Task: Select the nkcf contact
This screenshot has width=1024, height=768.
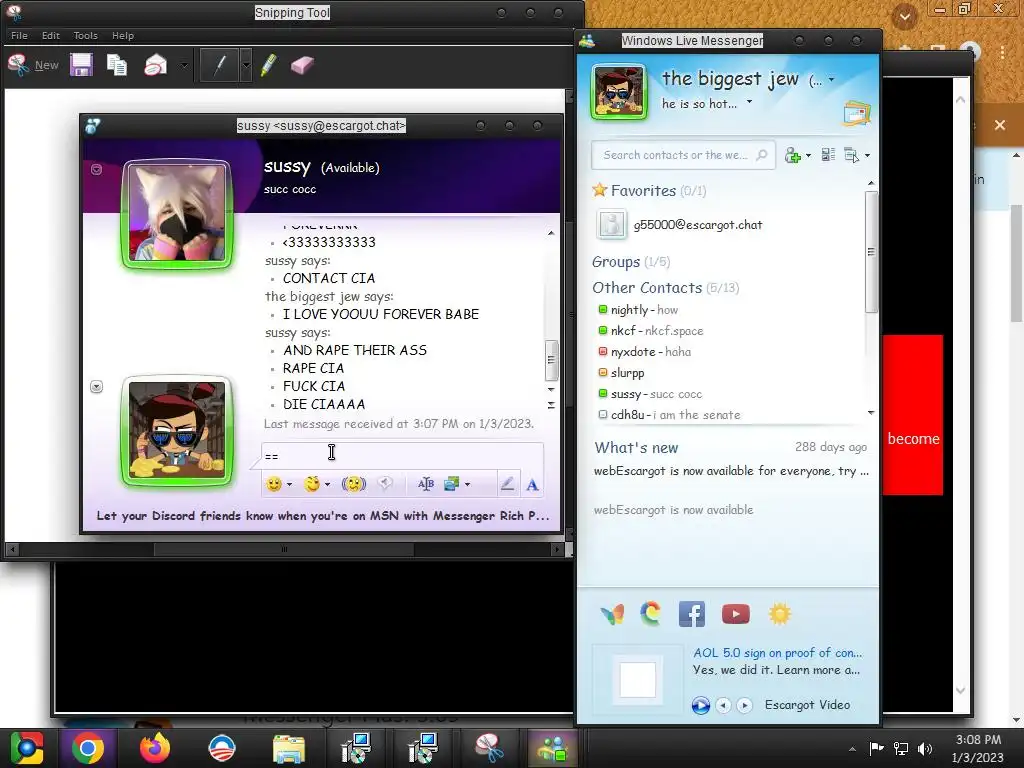Action: 650,330
